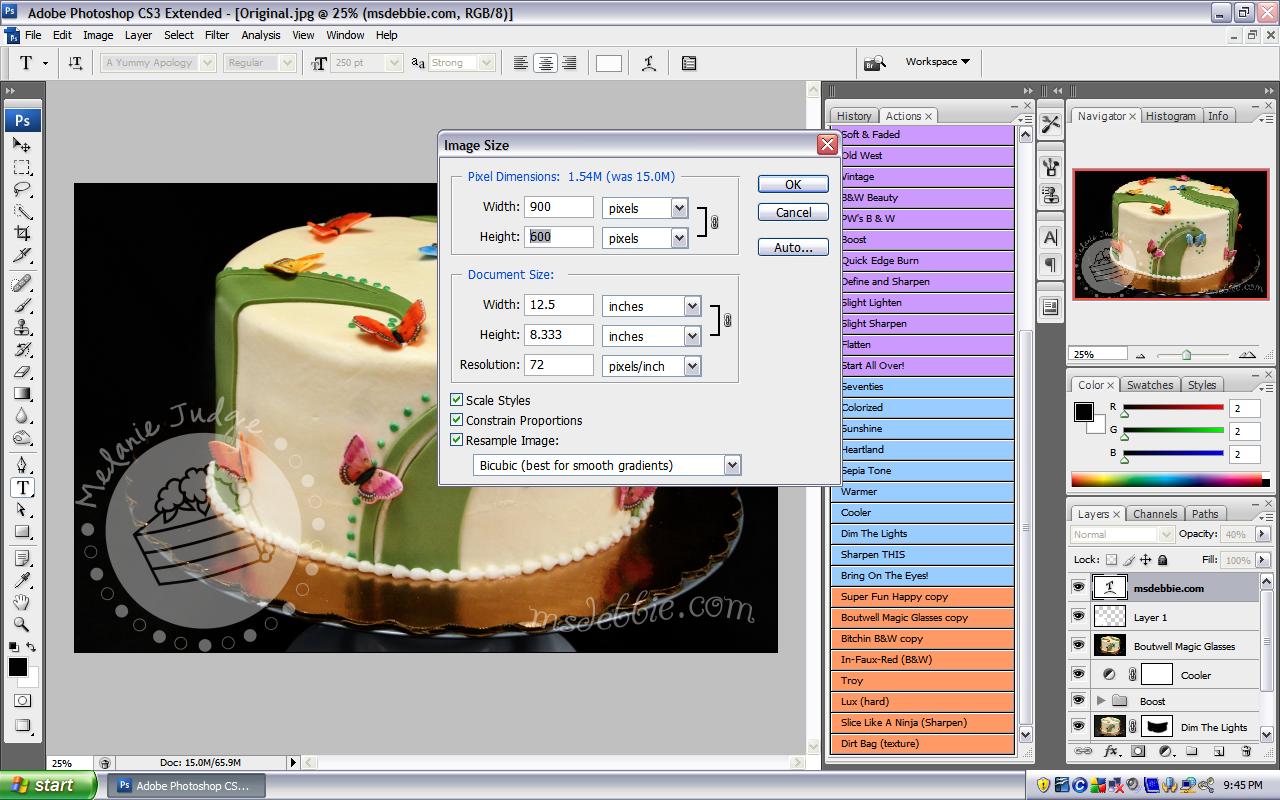Hide the Boutwell Magic Glasses layer
This screenshot has width=1280, height=800.
point(1078,646)
